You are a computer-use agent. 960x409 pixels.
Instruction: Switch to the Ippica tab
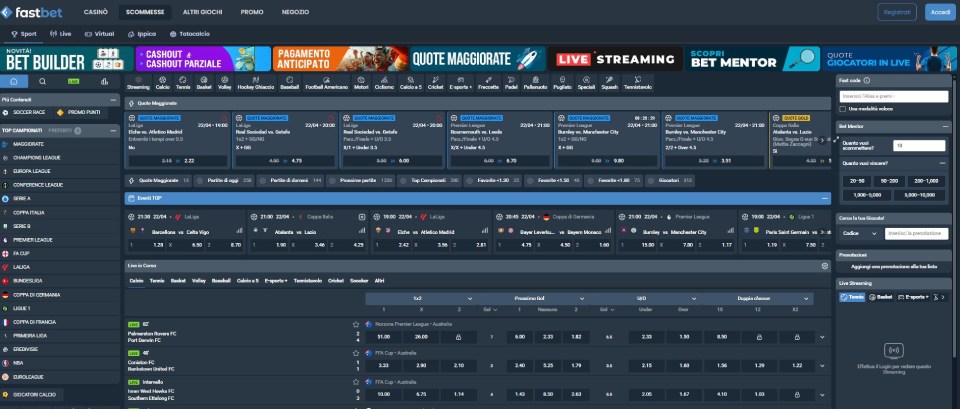click(142, 34)
